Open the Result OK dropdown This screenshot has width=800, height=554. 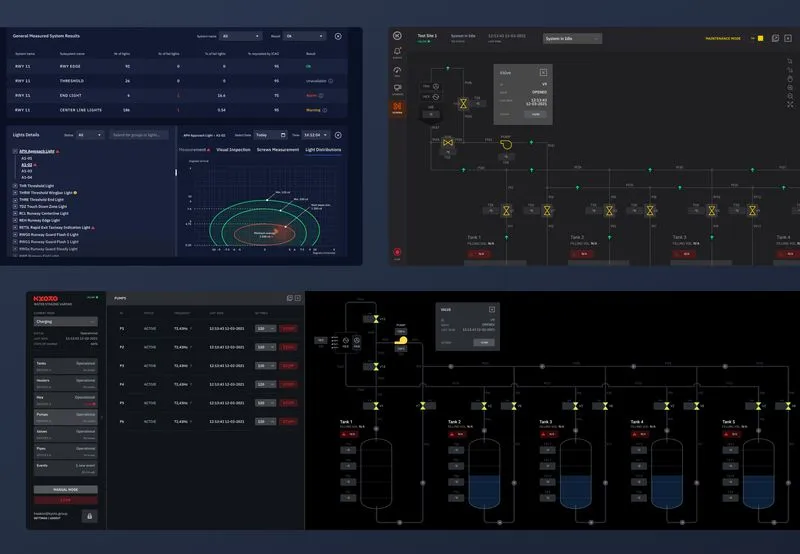point(304,36)
